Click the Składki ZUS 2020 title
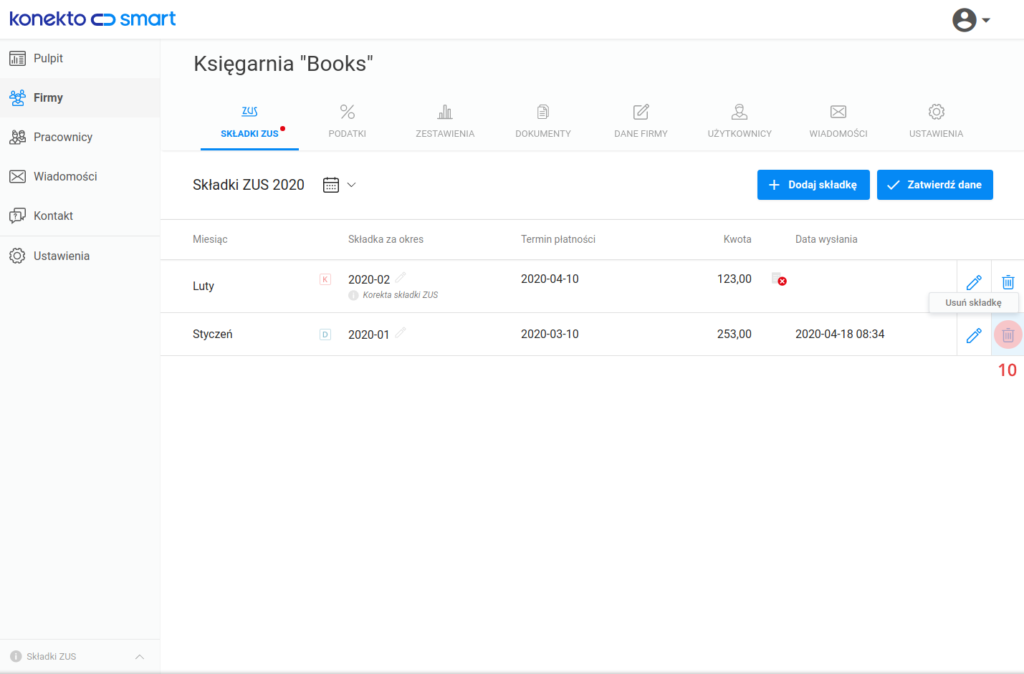This screenshot has height=674, width=1024. coord(249,185)
